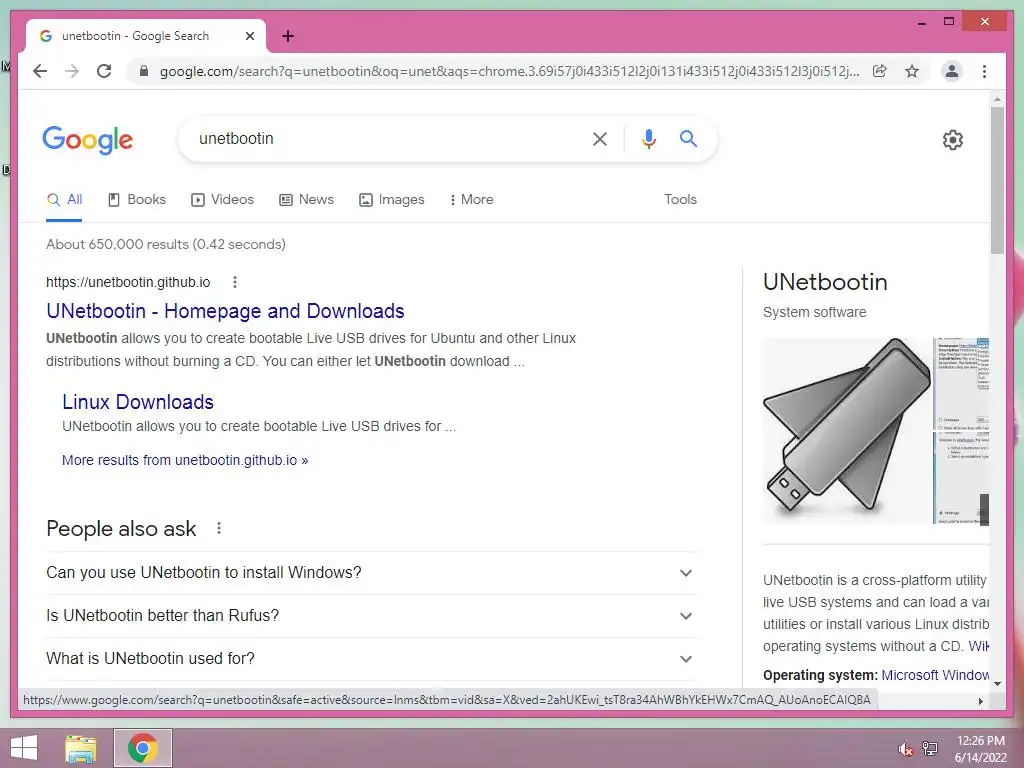1024x768 pixels.
Task: Submit search with magnifier icon
Action: pyautogui.click(x=688, y=138)
